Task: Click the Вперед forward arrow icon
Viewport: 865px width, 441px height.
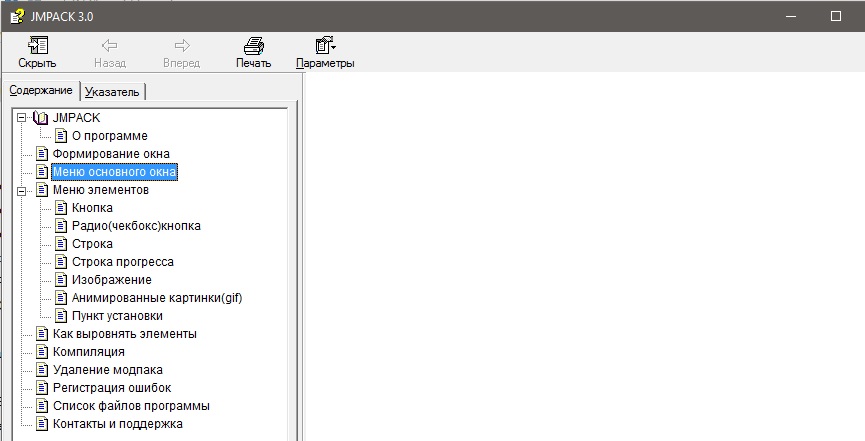Action: [x=181, y=45]
